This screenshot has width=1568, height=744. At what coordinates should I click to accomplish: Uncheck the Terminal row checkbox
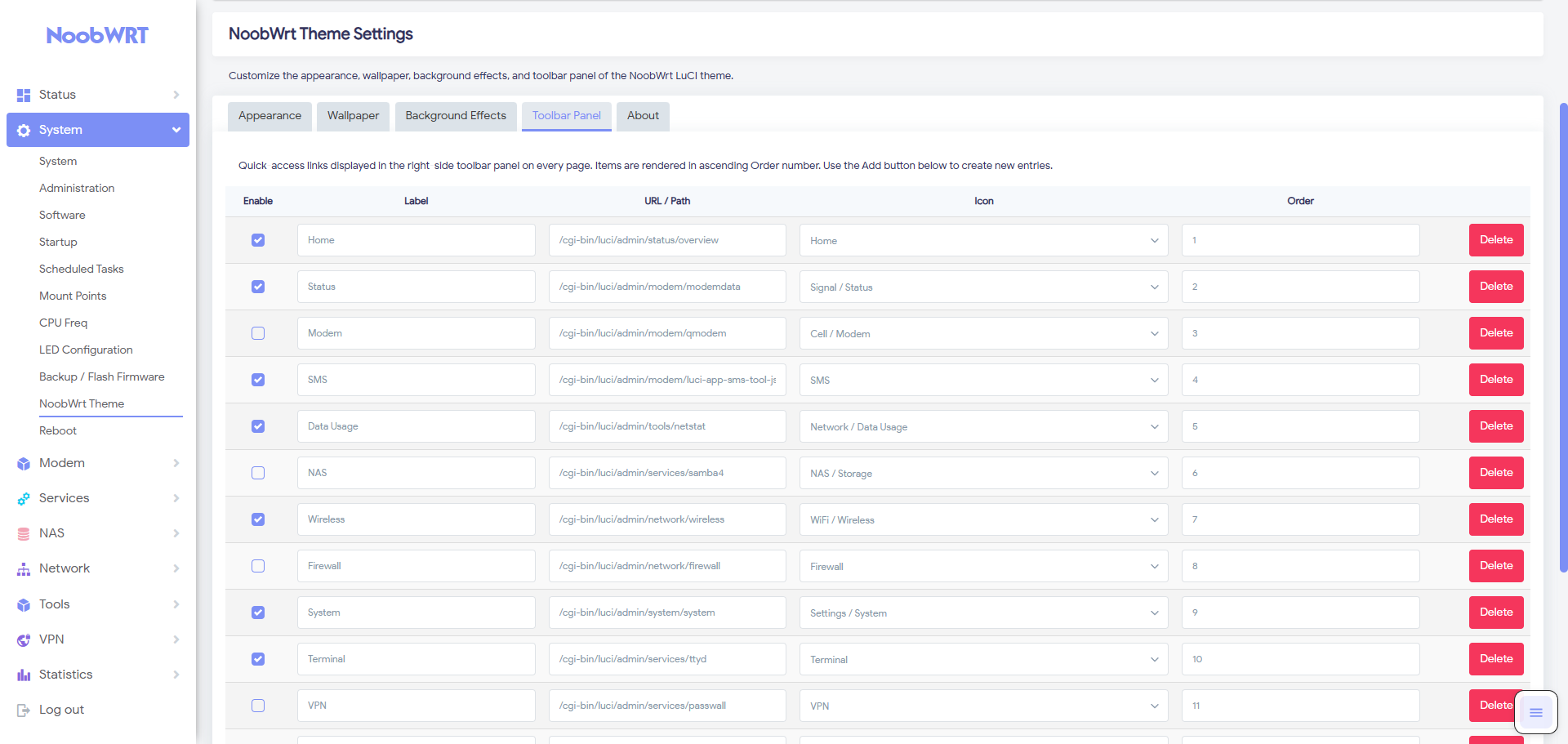[258, 659]
